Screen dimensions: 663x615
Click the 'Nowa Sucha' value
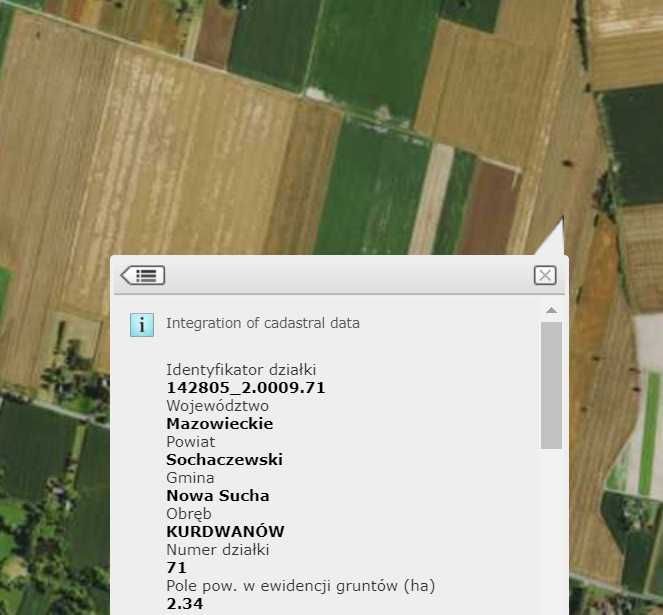[217, 496]
